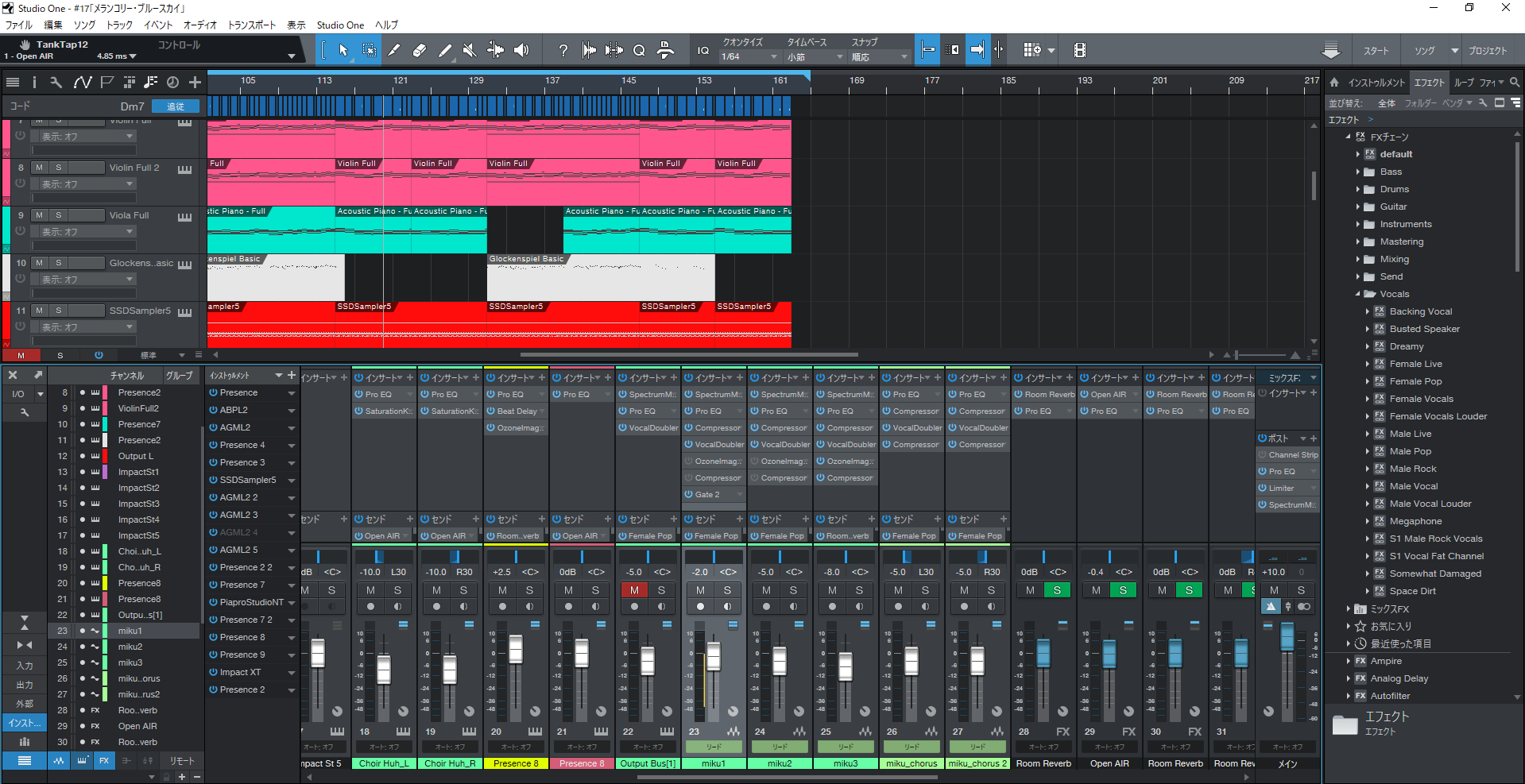This screenshot has width=1525, height=784.
Task: Click the スタート page button
Action: 1376,50
